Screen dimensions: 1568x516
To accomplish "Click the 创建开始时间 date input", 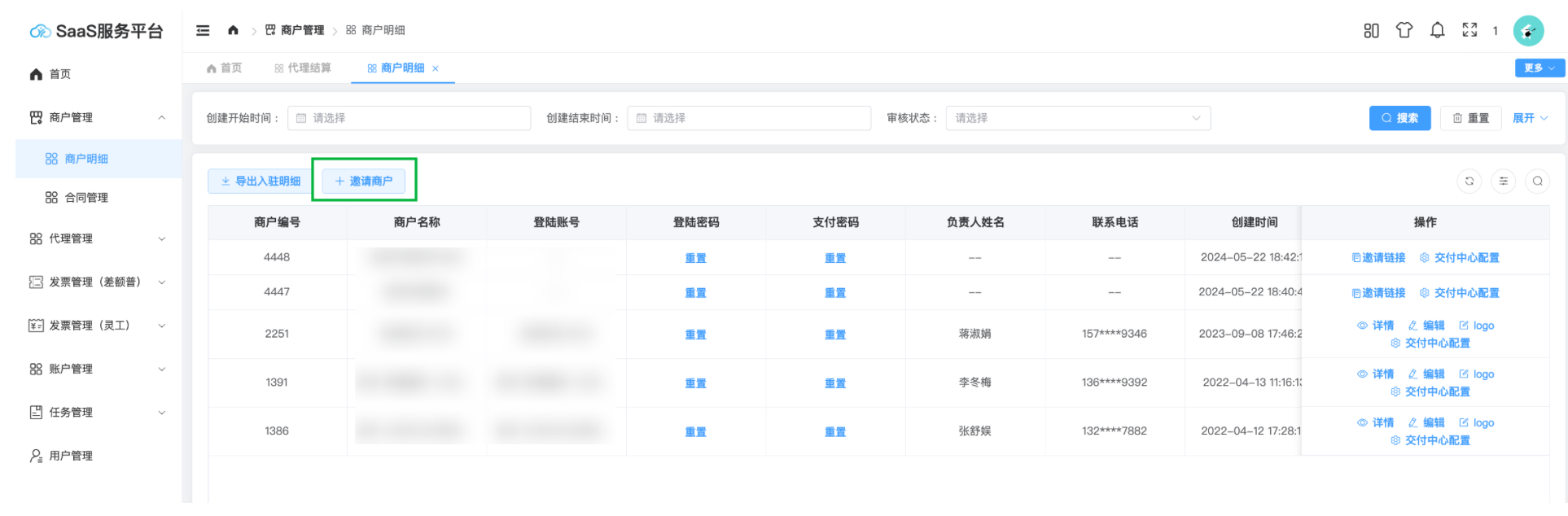I will coord(409,118).
